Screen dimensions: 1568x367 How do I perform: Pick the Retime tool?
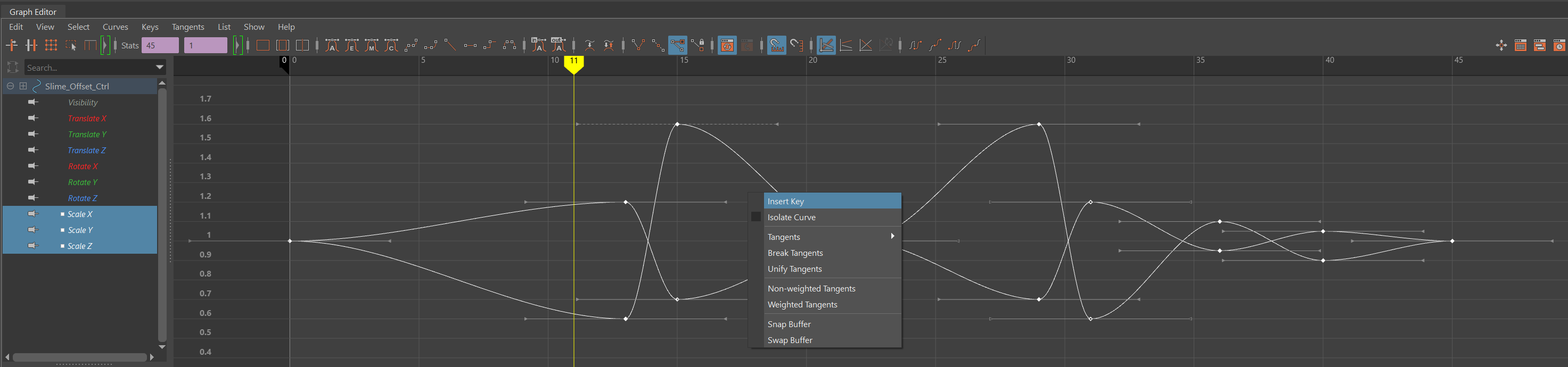click(90, 45)
